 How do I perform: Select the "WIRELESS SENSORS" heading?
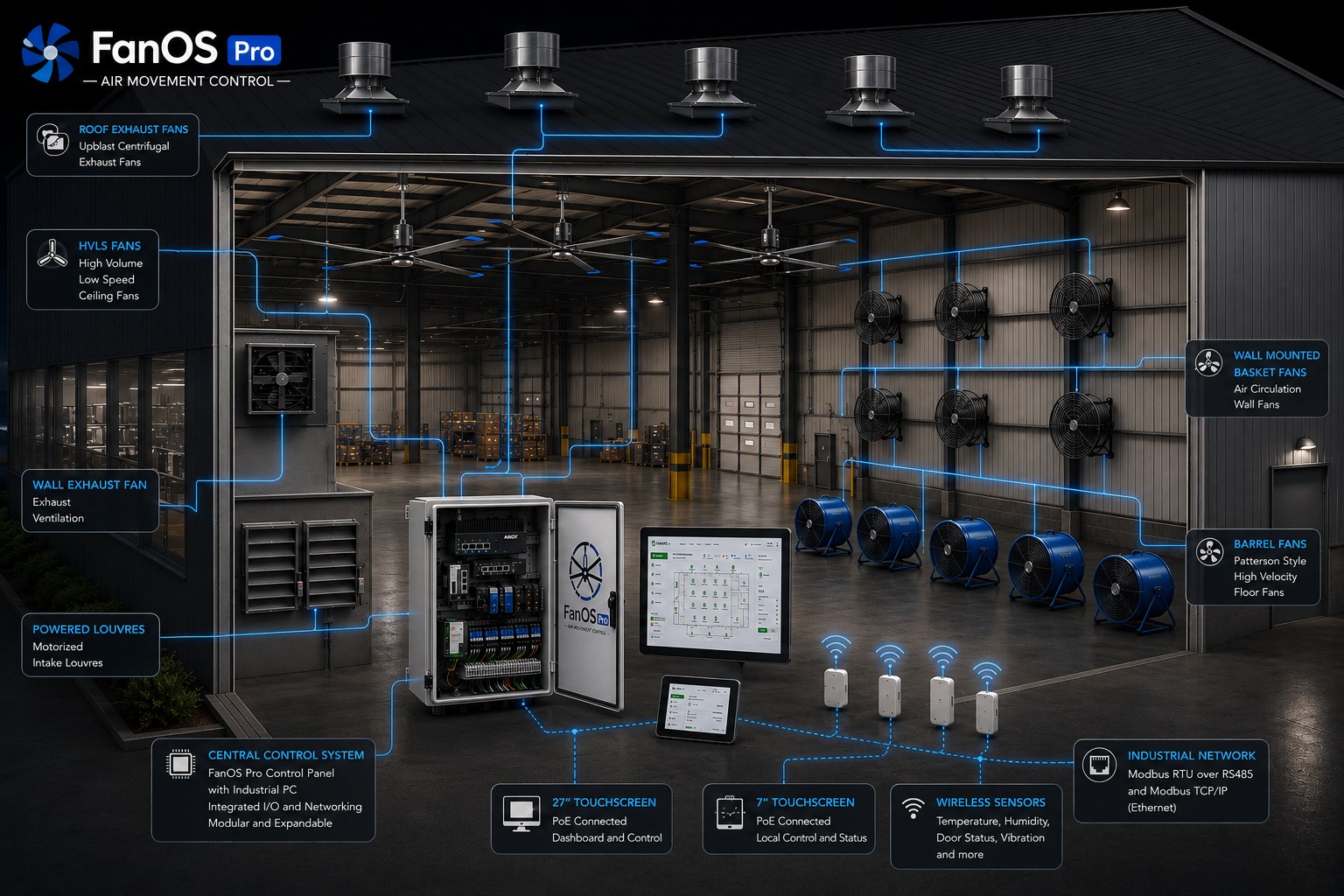click(x=990, y=802)
